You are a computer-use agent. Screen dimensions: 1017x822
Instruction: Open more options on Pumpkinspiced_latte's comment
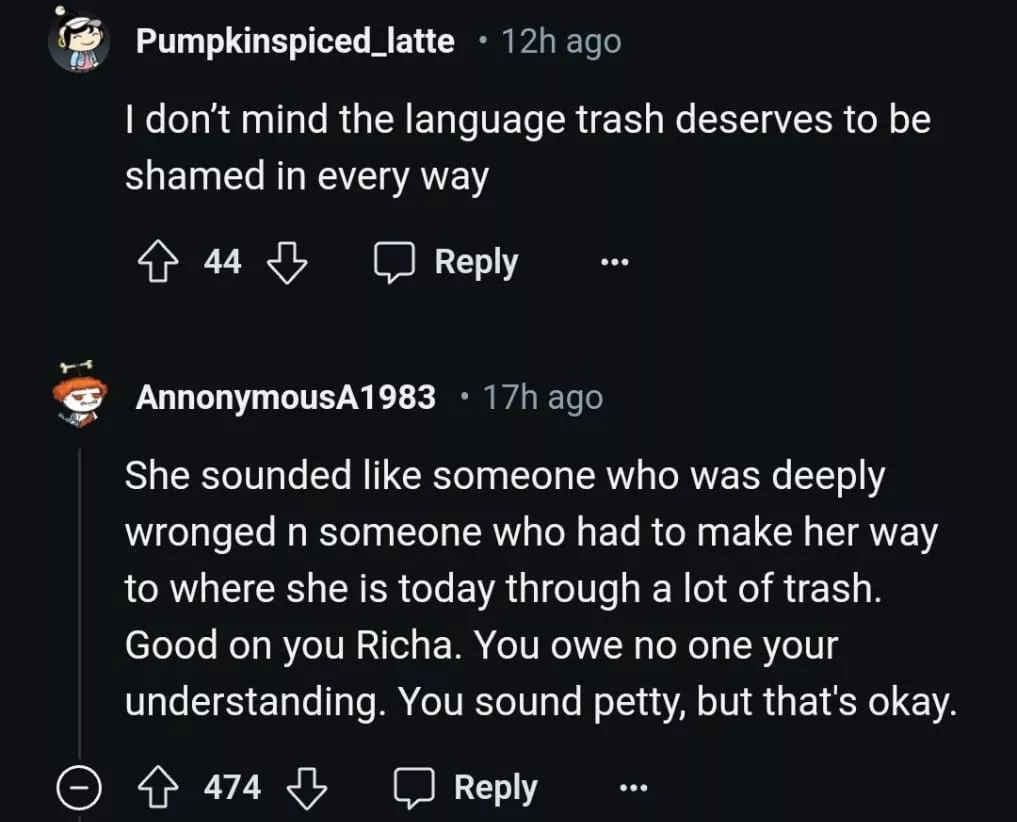[613, 262]
